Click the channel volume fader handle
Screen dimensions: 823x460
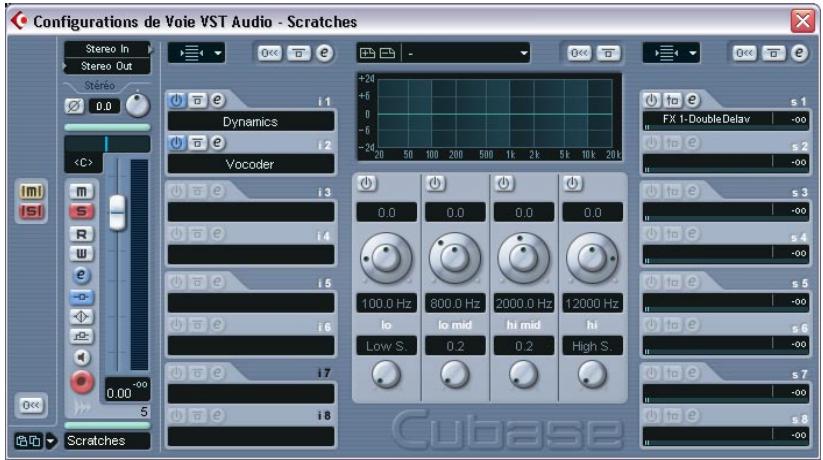click(x=117, y=213)
